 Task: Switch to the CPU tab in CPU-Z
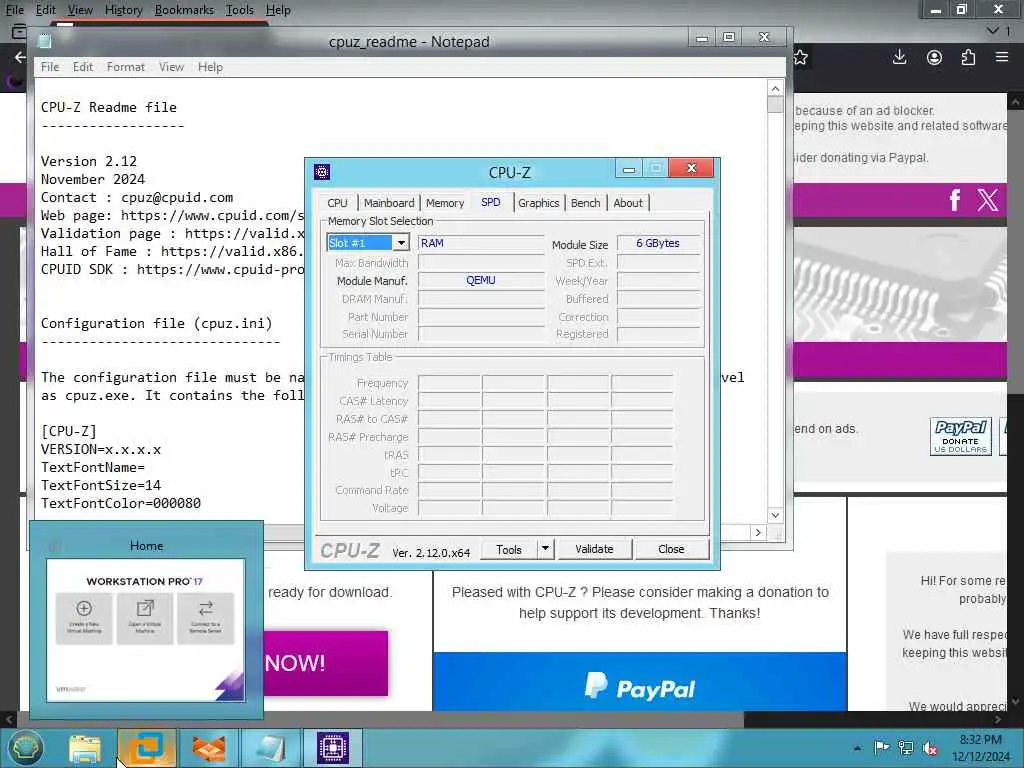tap(337, 203)
